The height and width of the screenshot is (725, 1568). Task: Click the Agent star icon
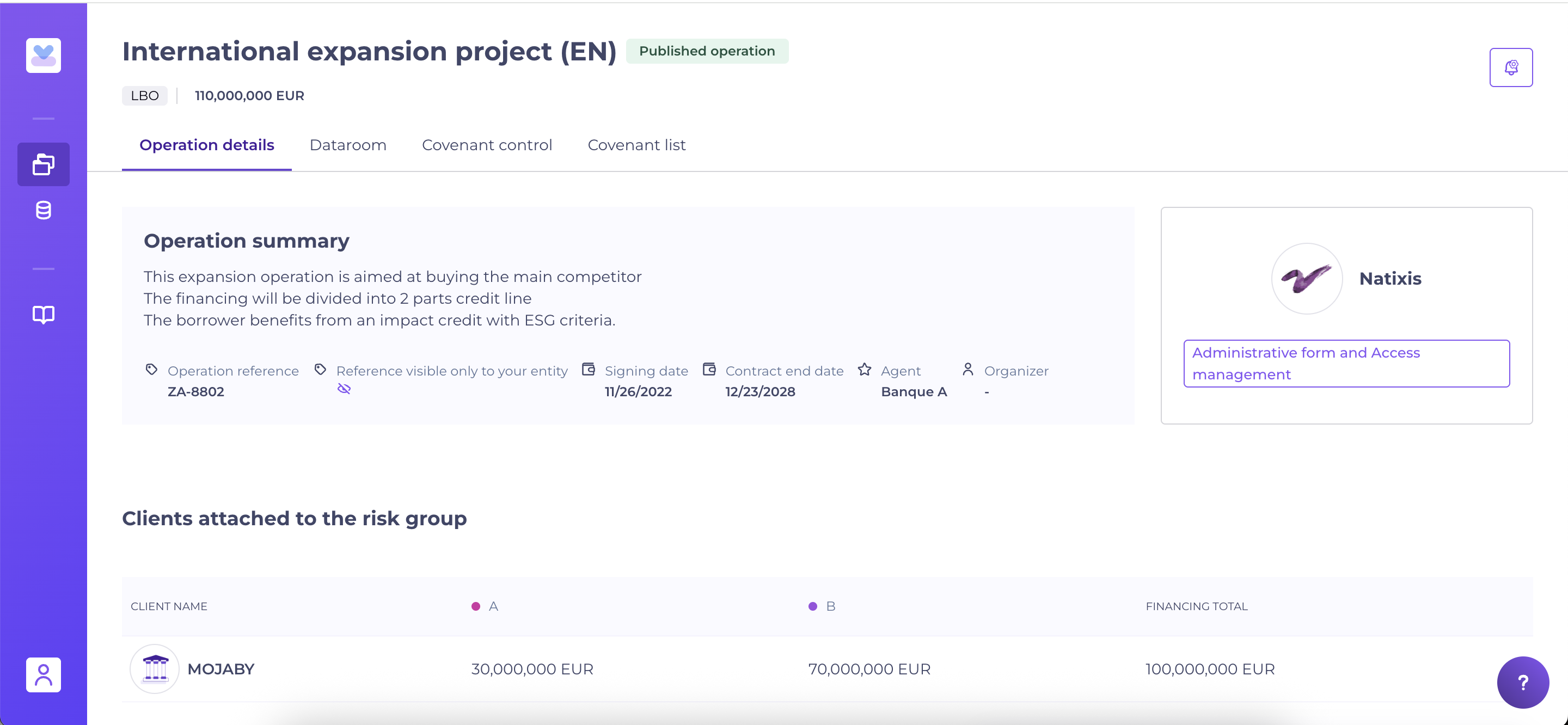pos(865,370)
